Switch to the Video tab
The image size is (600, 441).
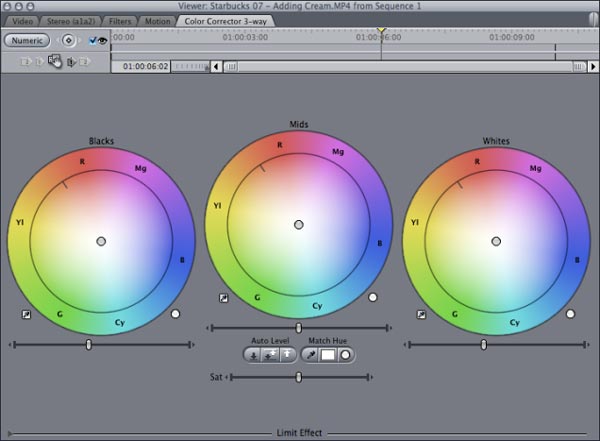click(x=22, y=21)
